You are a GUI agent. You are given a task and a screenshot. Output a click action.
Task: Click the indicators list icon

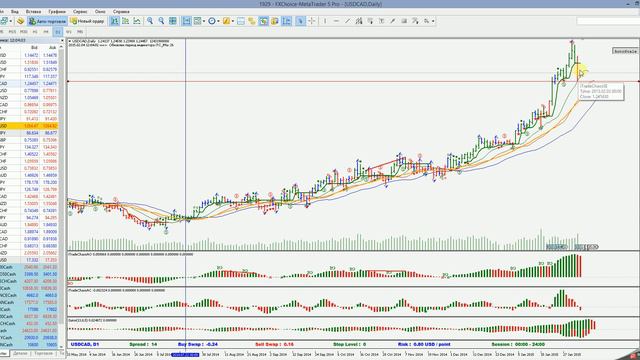(198, 21)
